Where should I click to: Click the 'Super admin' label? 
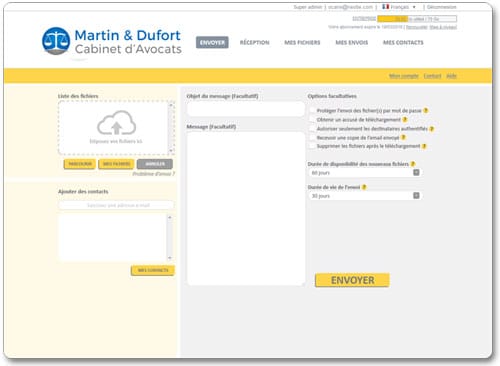click(308, 7)
